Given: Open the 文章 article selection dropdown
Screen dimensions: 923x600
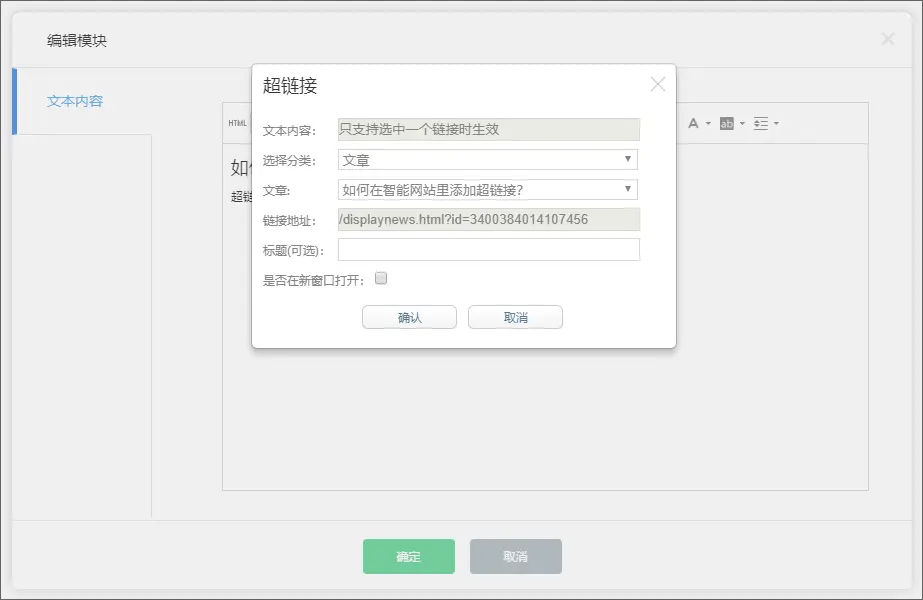Looking at the screenshot, I should tap(488, 190).
